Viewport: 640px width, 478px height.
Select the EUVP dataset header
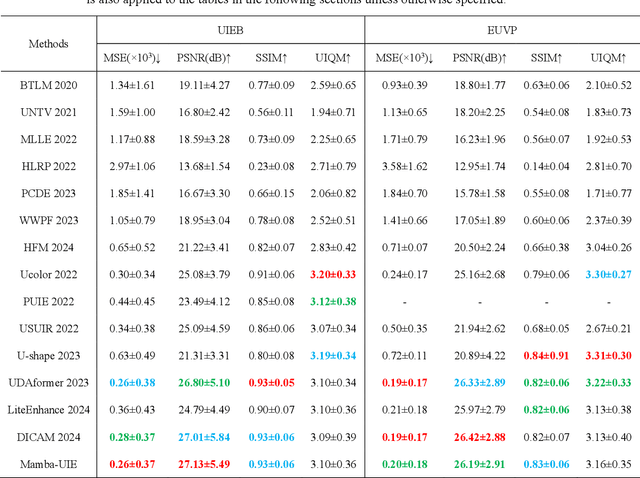coord(500,32)
